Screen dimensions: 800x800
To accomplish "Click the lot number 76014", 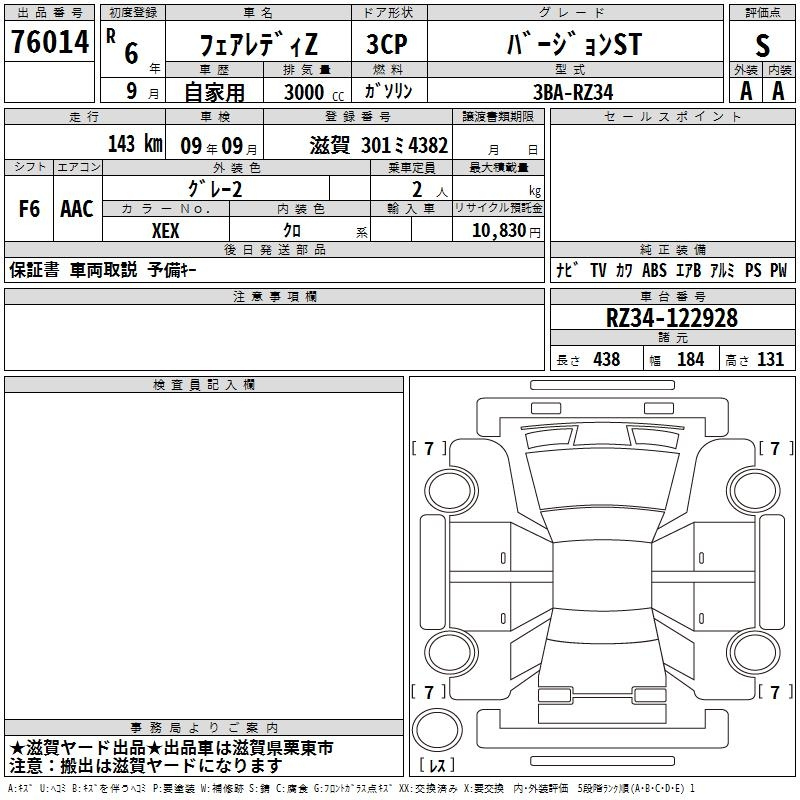I will (x=49, y=43).
